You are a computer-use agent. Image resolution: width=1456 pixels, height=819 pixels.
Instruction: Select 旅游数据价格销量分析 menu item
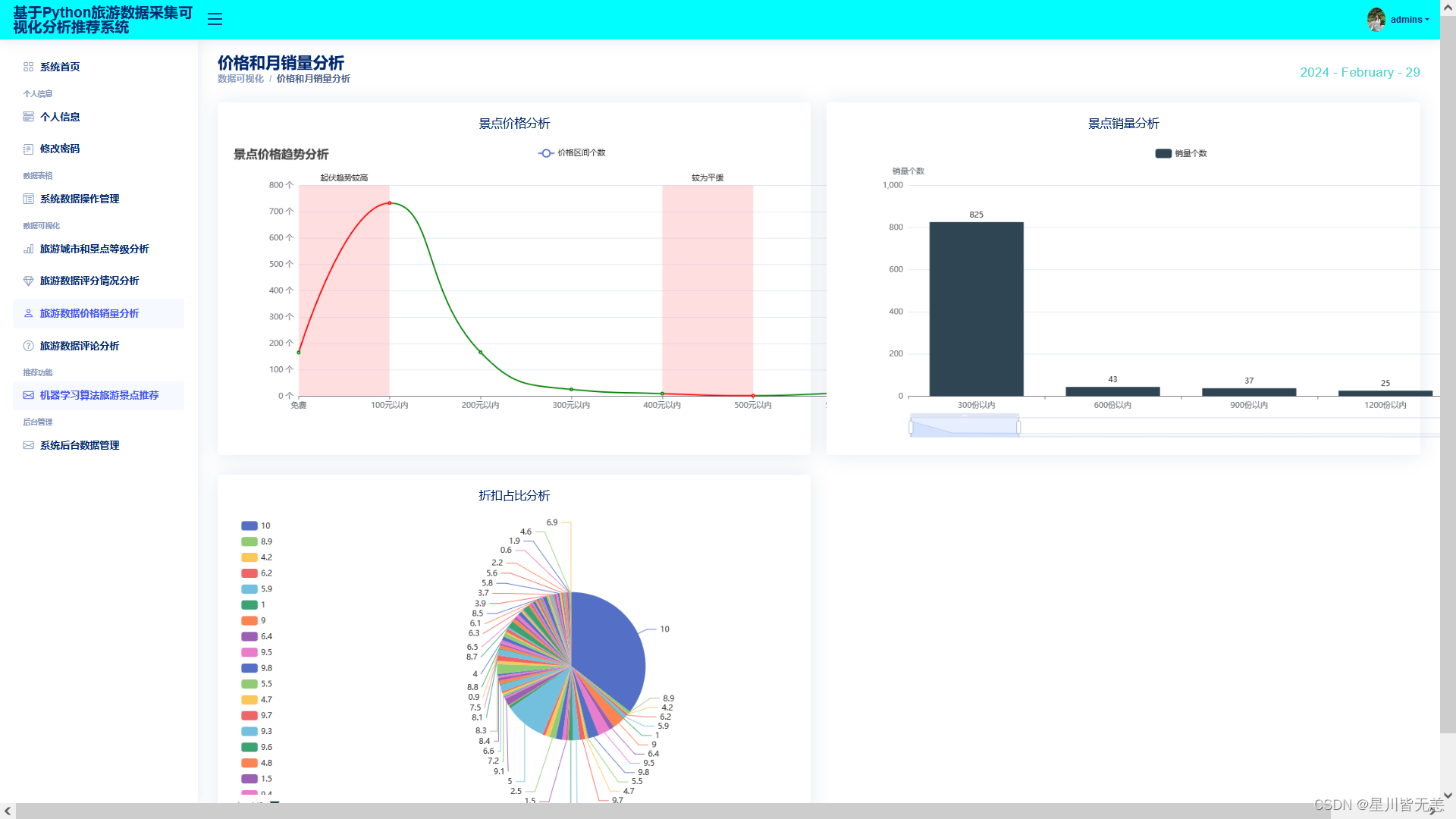tap(99, 313)
